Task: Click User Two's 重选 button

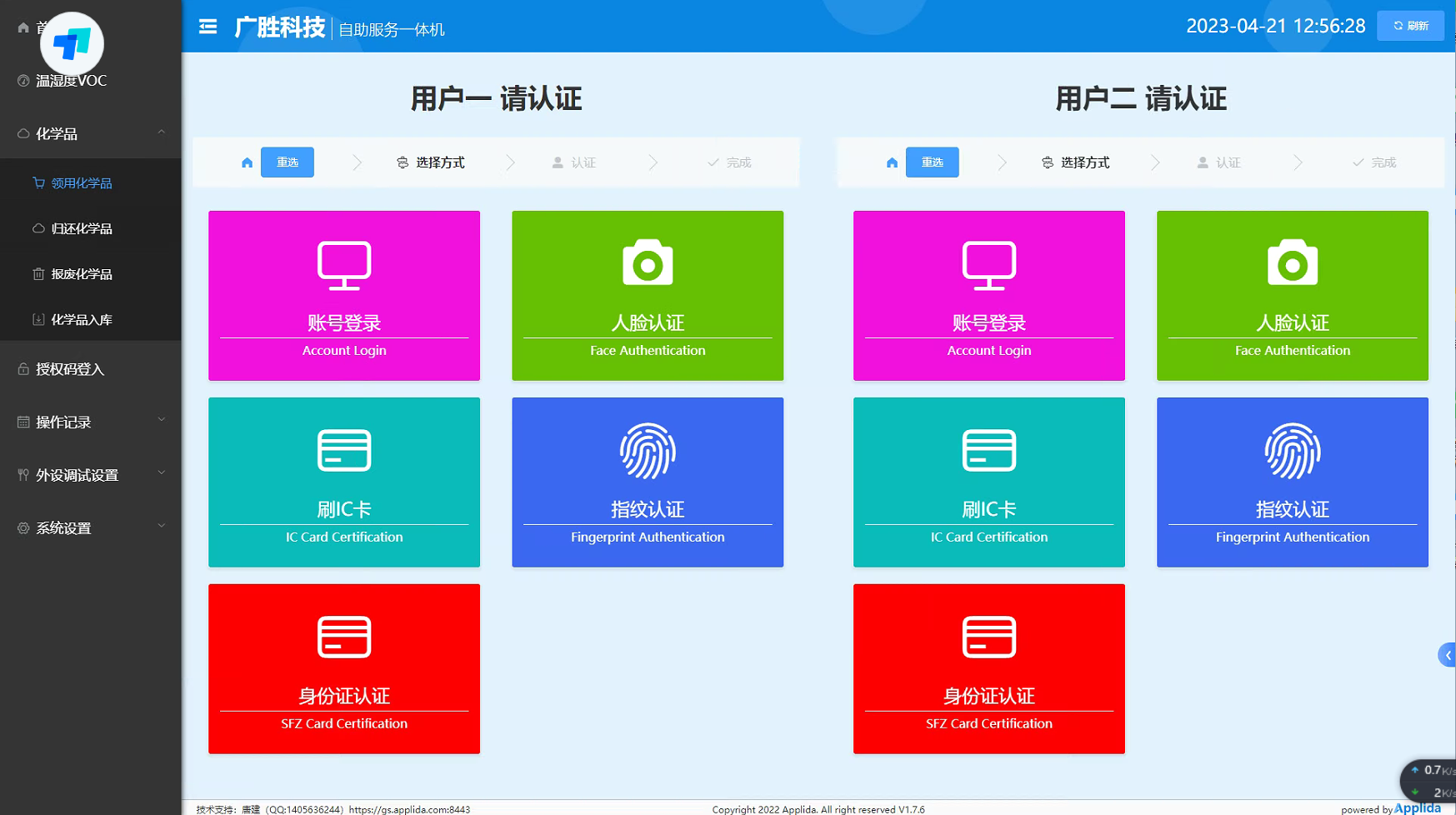Action: (x=932, y=162)
